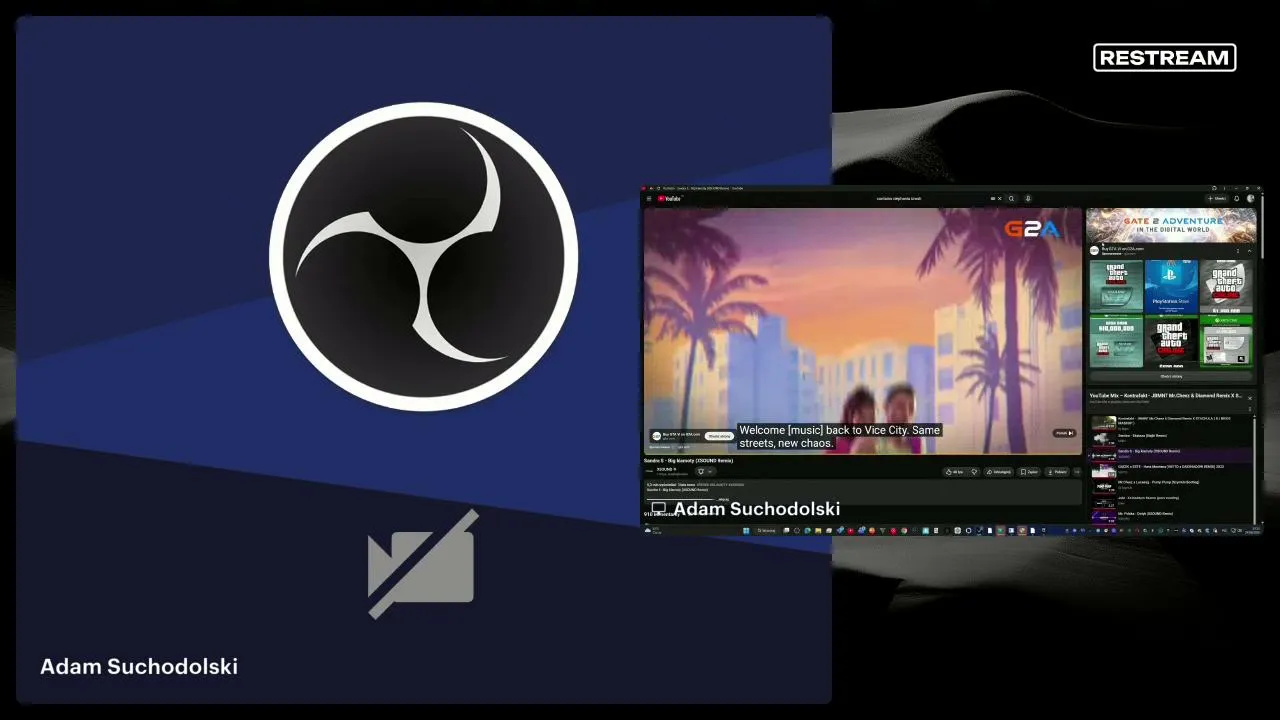
Task: Open the taskbar weather widget
Action: (653, 530)
